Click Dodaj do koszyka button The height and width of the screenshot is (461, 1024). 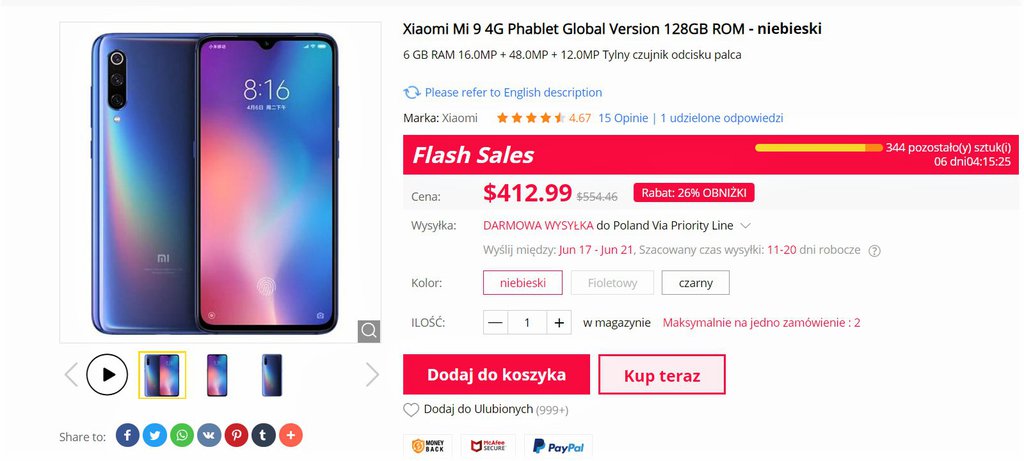click(496, 375)
